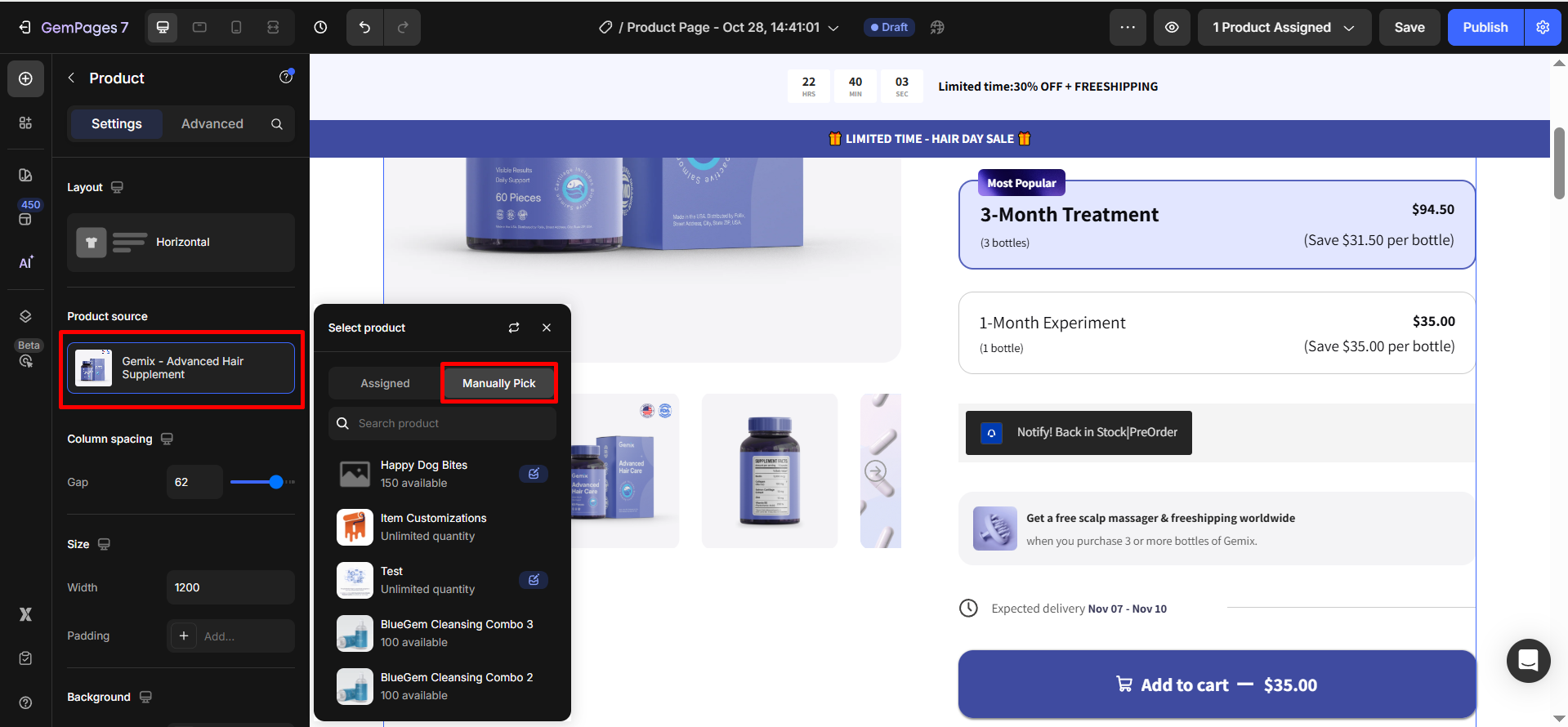The width and height of the screenshot is (1568, 727).
Task: Click the icon right of Product heading
Action: click(286, 77)
